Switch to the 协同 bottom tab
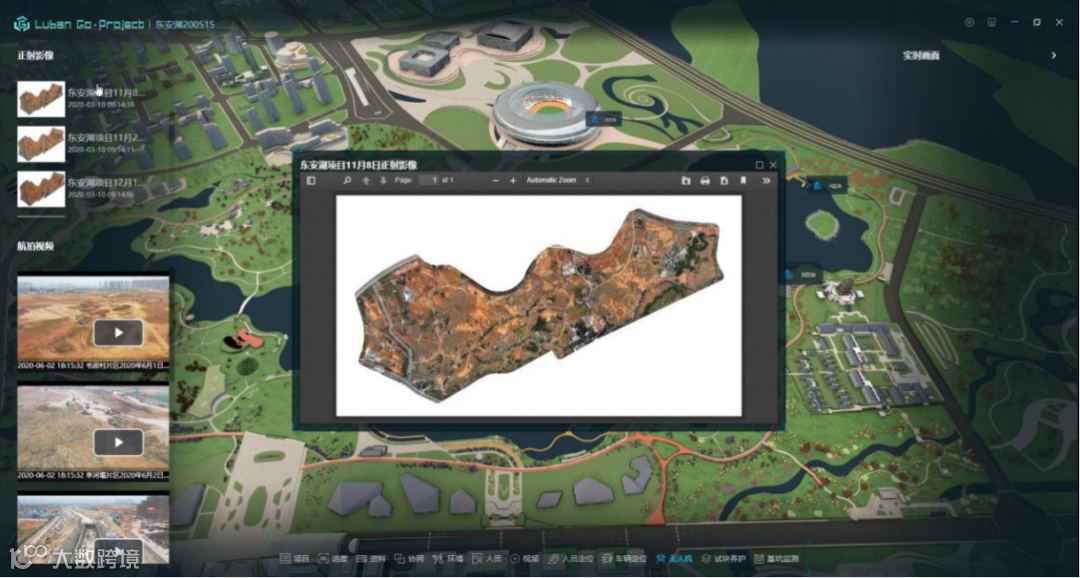 [408, 559]
